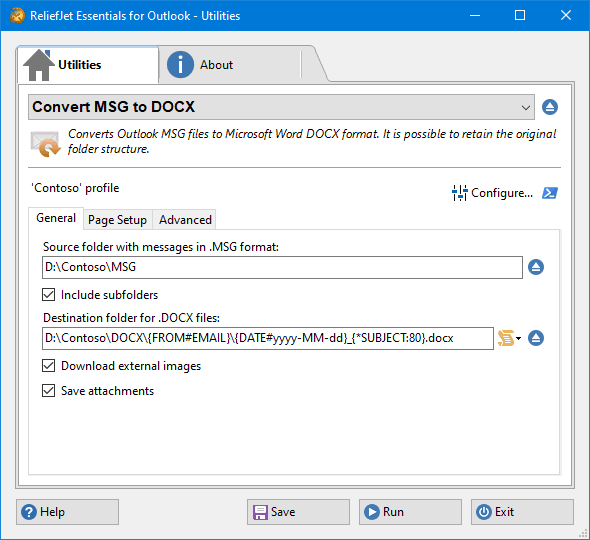
Task: Click the destination folder path input field
Action: (268, 338)
